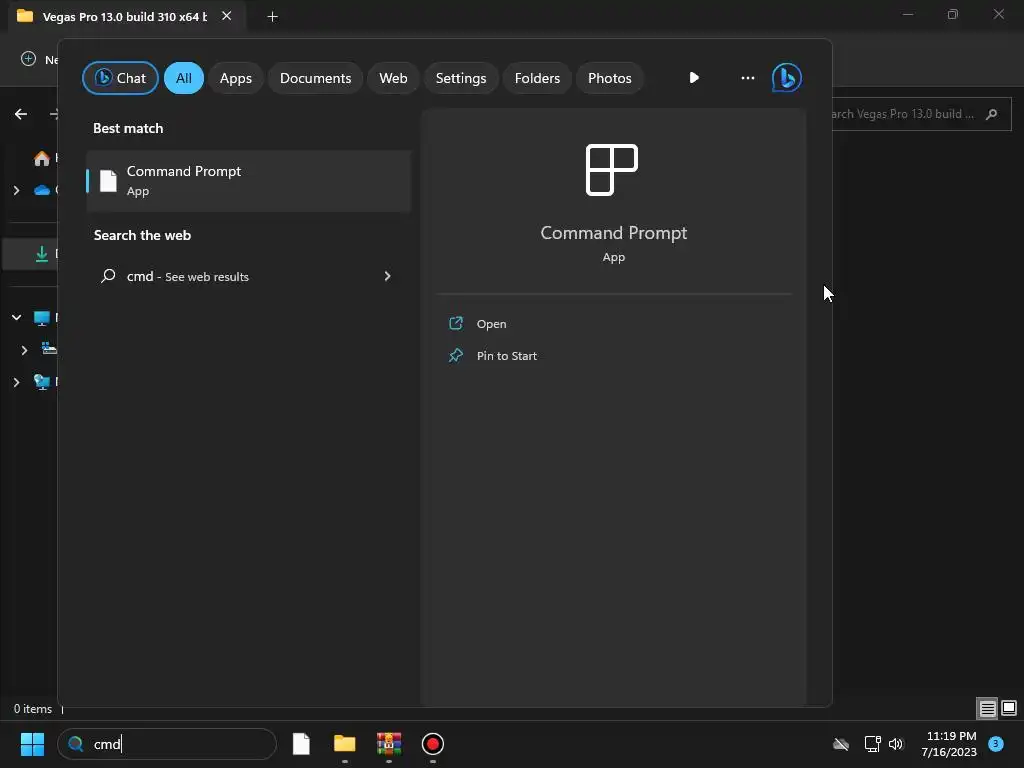Switch to the Photos filter tab
The height and width of the screenshot is (768, 1024).
click(x=609, y=78)
